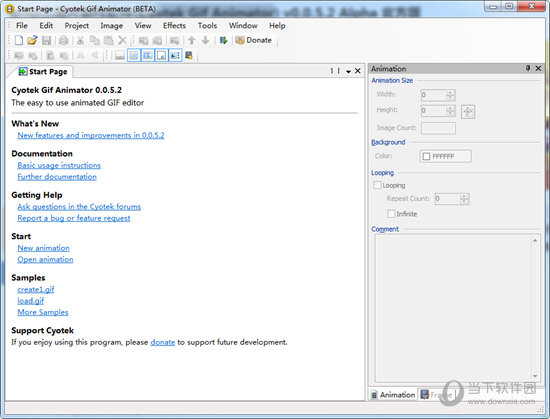Click the donate link in Support Cyotek text
550x419 pixels.
click(x=163, y=342)
